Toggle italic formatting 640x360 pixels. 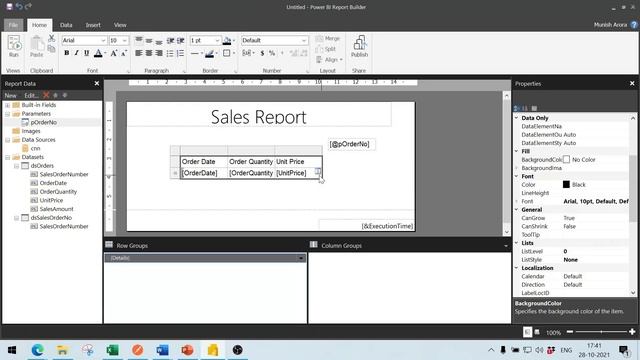tap(76, 53)
